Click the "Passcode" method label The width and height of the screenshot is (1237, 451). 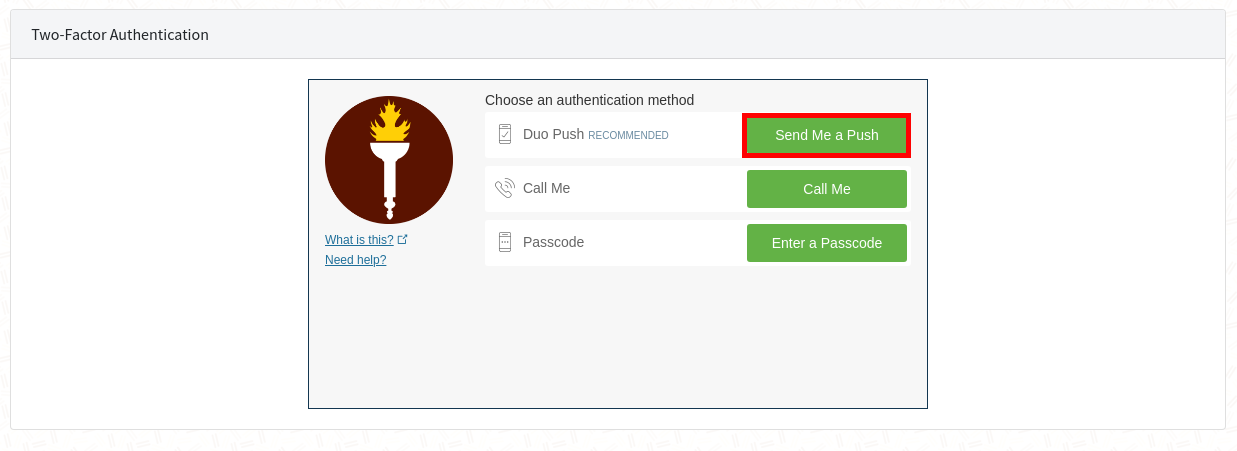(x=553, y=242)
